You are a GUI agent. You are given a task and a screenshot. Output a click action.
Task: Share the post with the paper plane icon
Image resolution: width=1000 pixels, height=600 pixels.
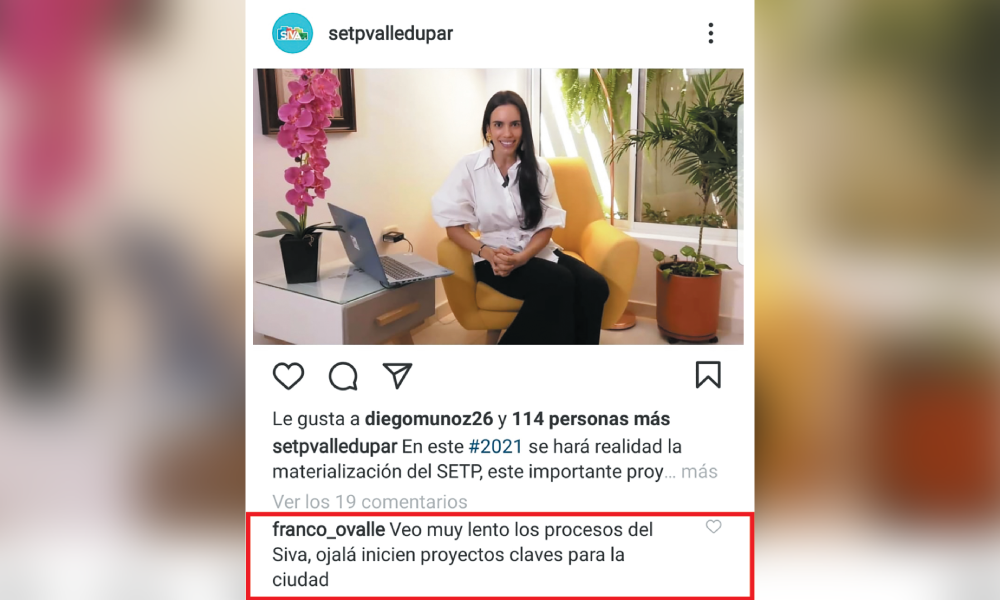click(x=397, y=376)
